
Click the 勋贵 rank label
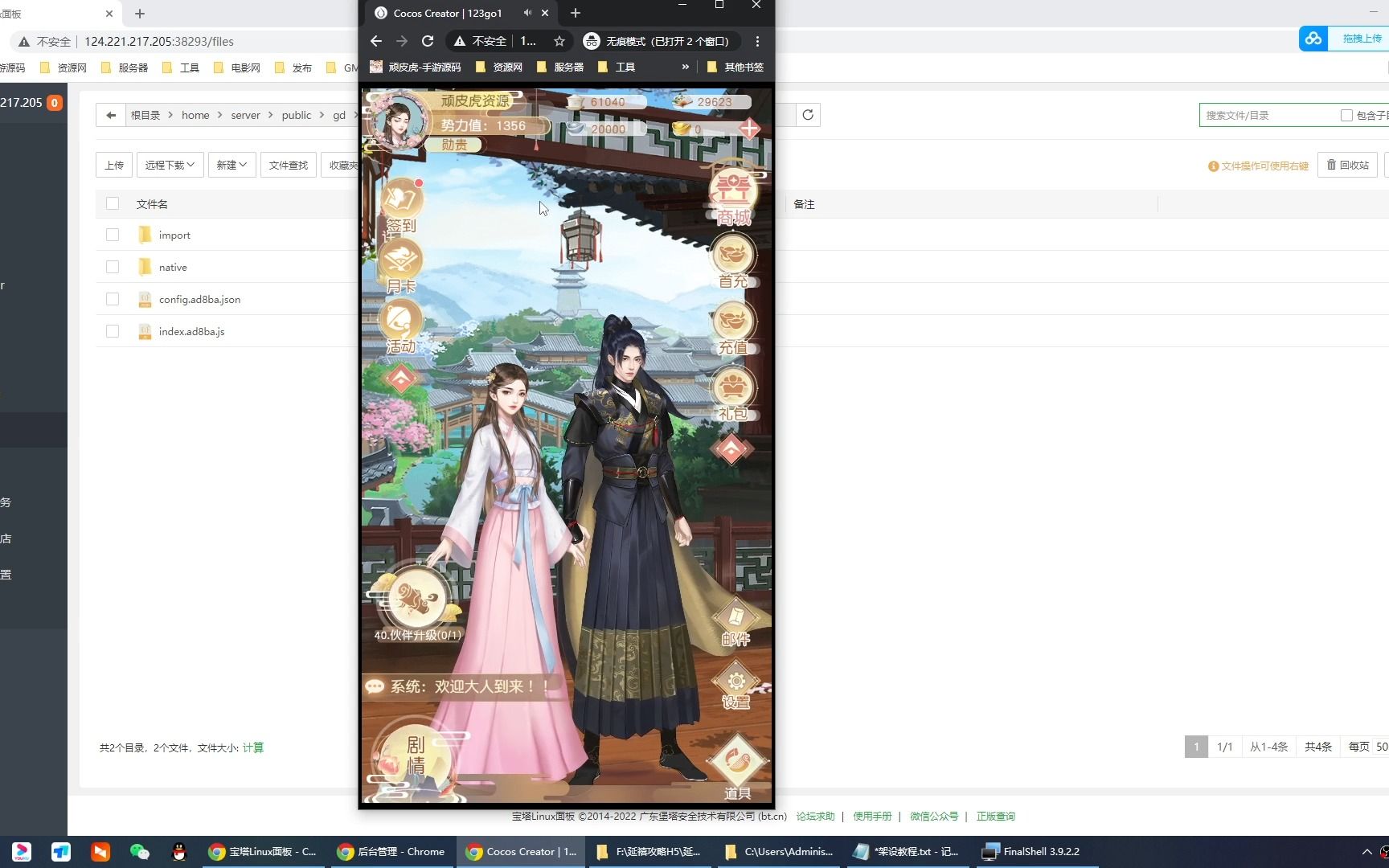click(x=455, y=145)
